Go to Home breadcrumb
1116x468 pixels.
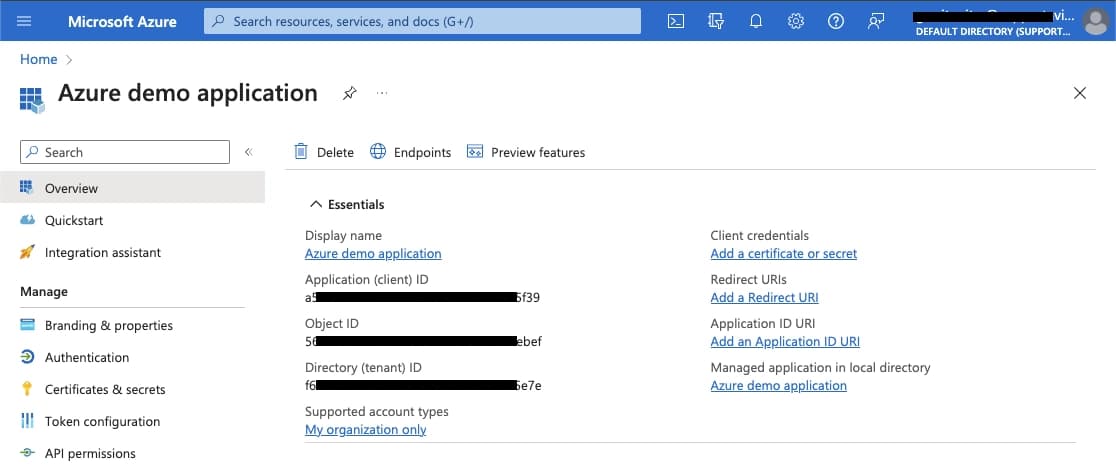(38, 60)
